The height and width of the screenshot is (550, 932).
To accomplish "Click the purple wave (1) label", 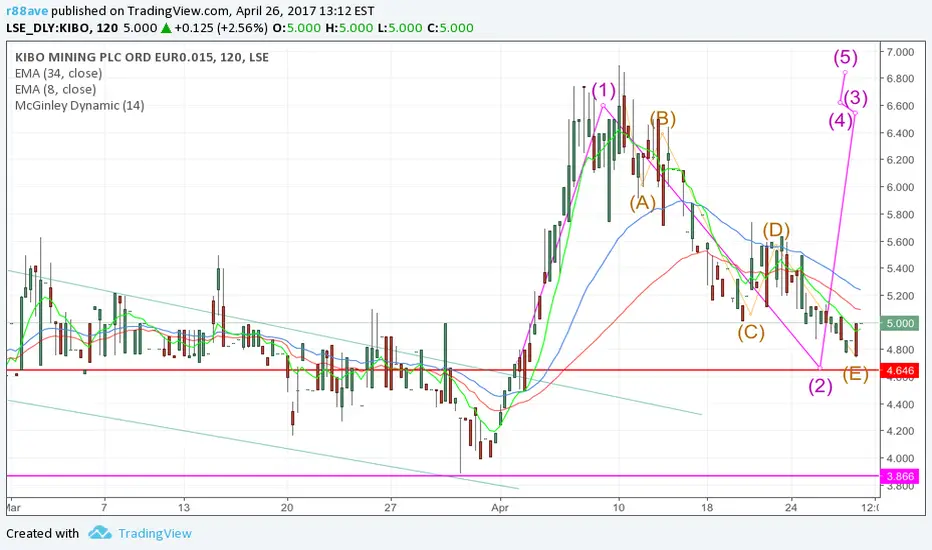I will click(x=603, y=91).
